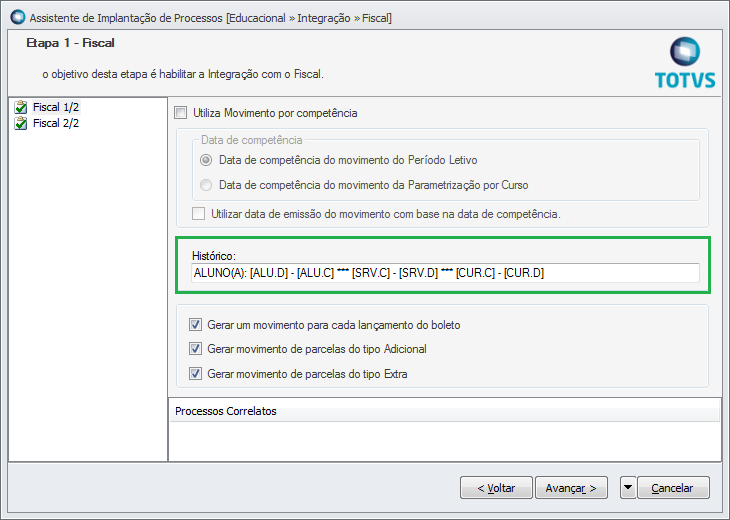Uncheck Gerar movimento de parcelas tipo Extra
The height and width of the screenshot is (520, 730).
pyautogui.click(x=196, y=373)
